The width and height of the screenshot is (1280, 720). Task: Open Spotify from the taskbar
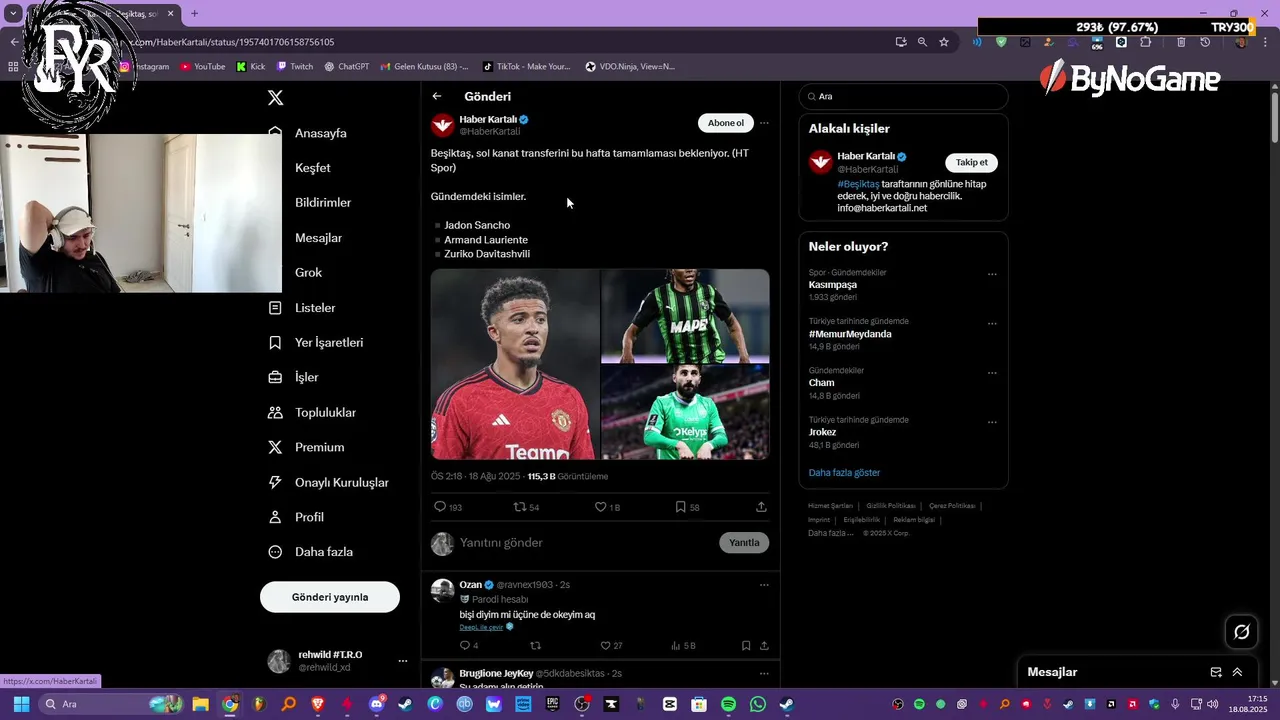(729, 704)
